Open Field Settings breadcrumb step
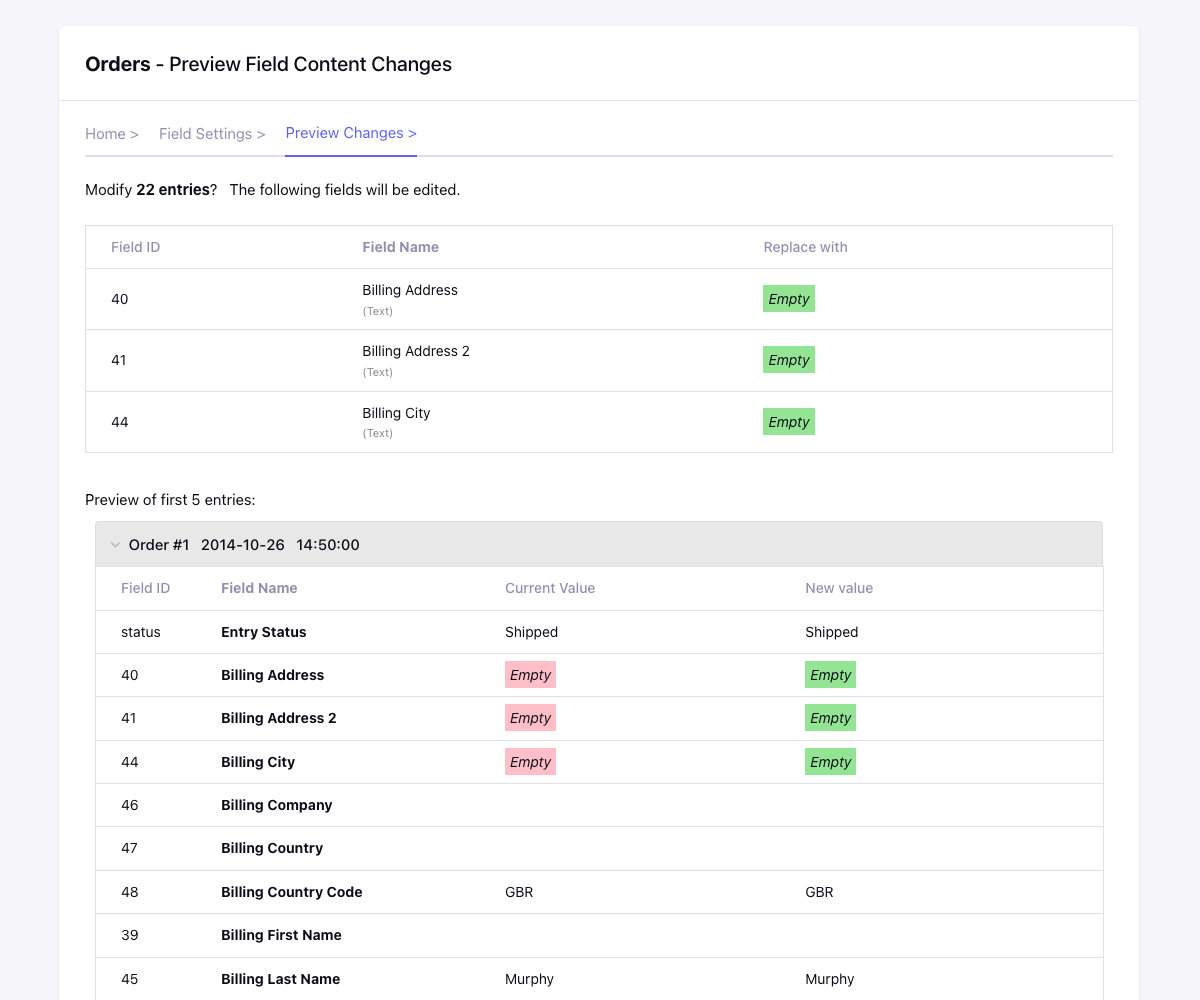This screenshot has height=1000, width=1200. pyautogui.click(x=212, y=134)
